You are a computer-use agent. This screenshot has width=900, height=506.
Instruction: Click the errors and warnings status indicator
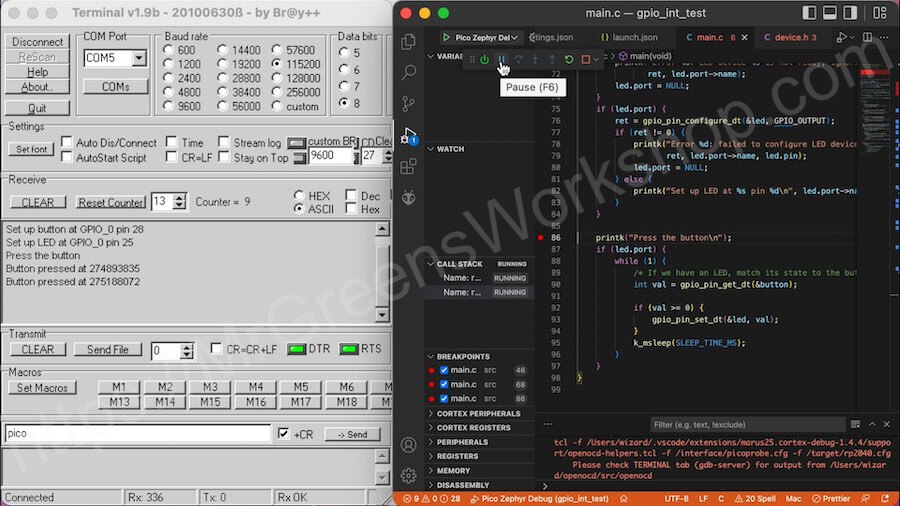(x=432, y=499)
